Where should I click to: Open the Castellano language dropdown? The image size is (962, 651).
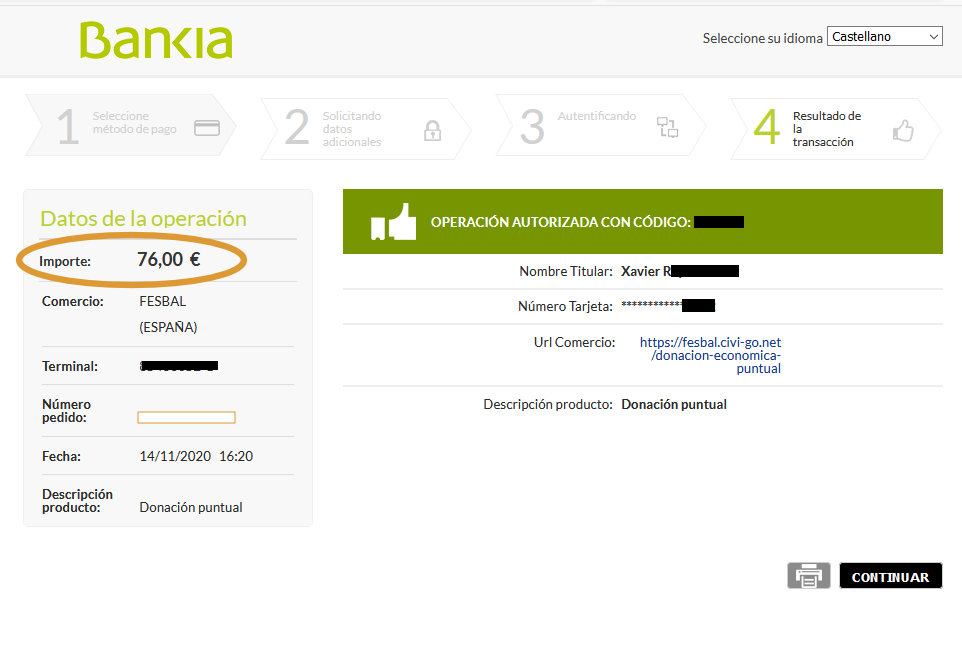(884, 37)
